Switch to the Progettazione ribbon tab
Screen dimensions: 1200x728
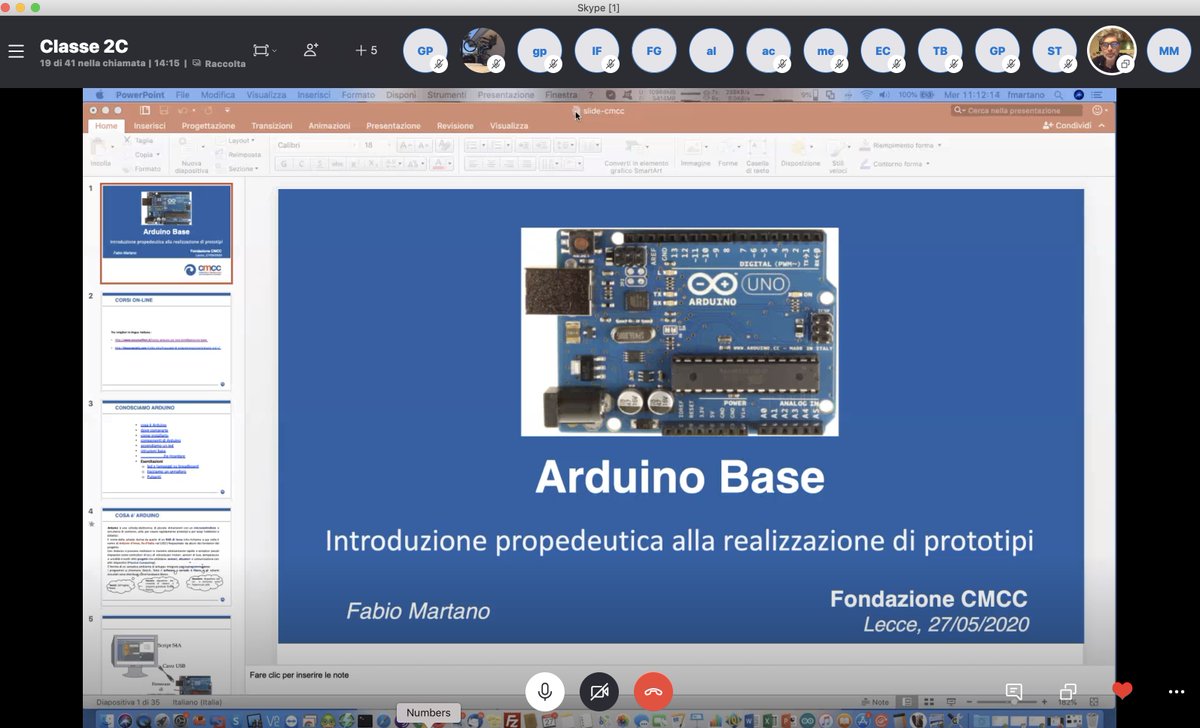(208, 126)
